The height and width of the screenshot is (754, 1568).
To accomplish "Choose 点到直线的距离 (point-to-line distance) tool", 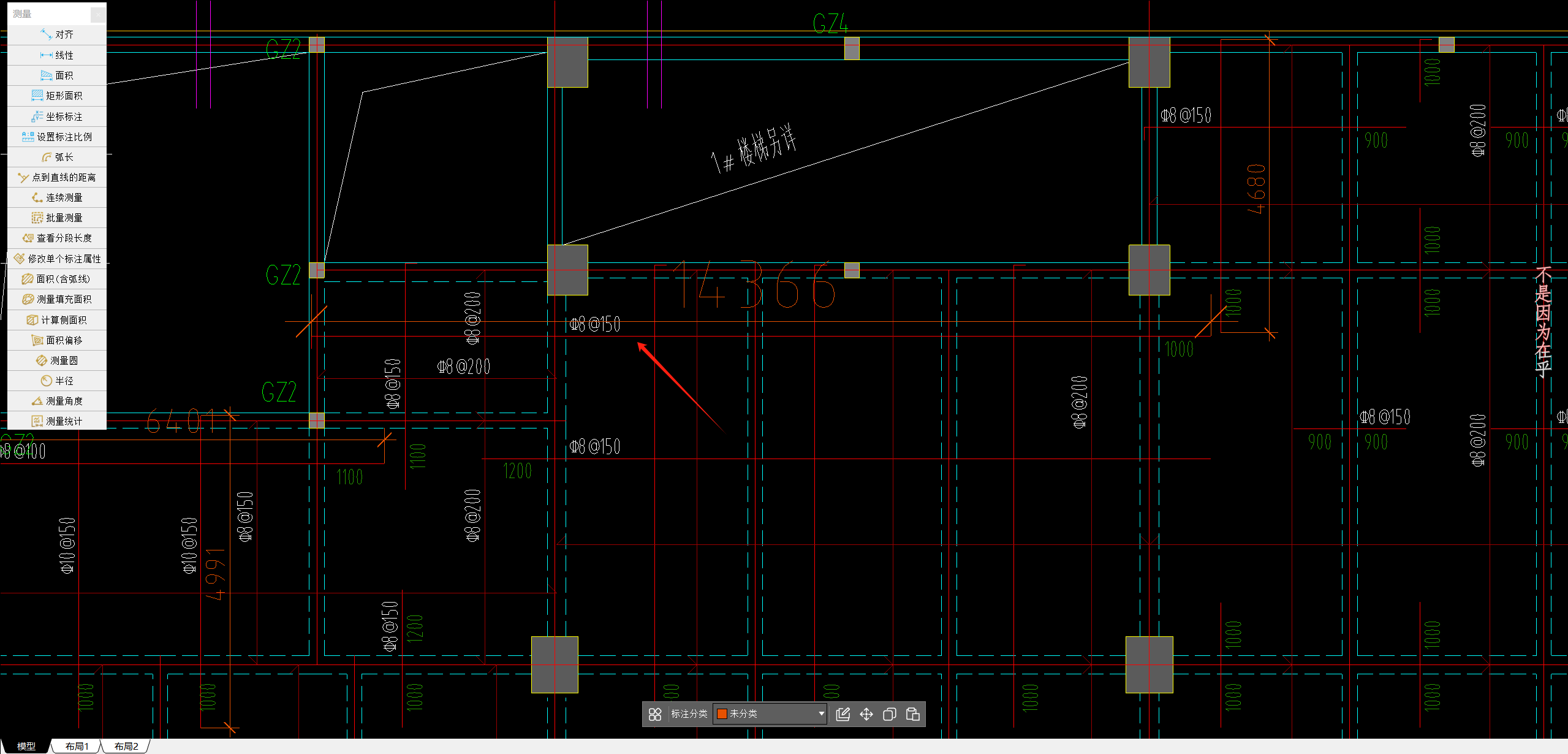I will tap(57, 177).
